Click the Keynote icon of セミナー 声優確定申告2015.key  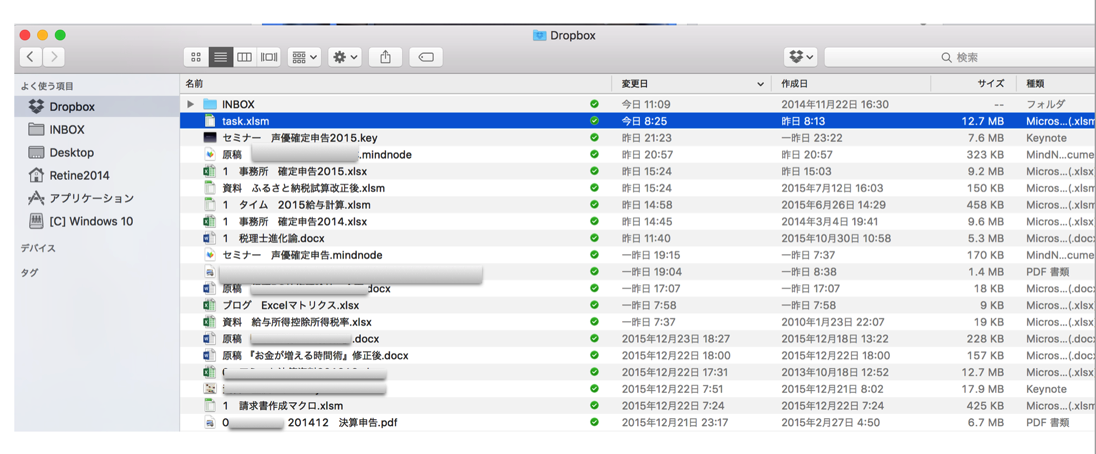210,138
